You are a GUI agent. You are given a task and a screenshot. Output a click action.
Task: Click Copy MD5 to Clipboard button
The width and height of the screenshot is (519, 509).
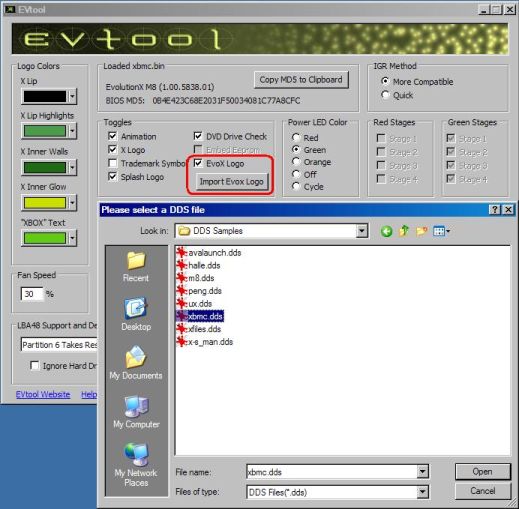(301, 80)
